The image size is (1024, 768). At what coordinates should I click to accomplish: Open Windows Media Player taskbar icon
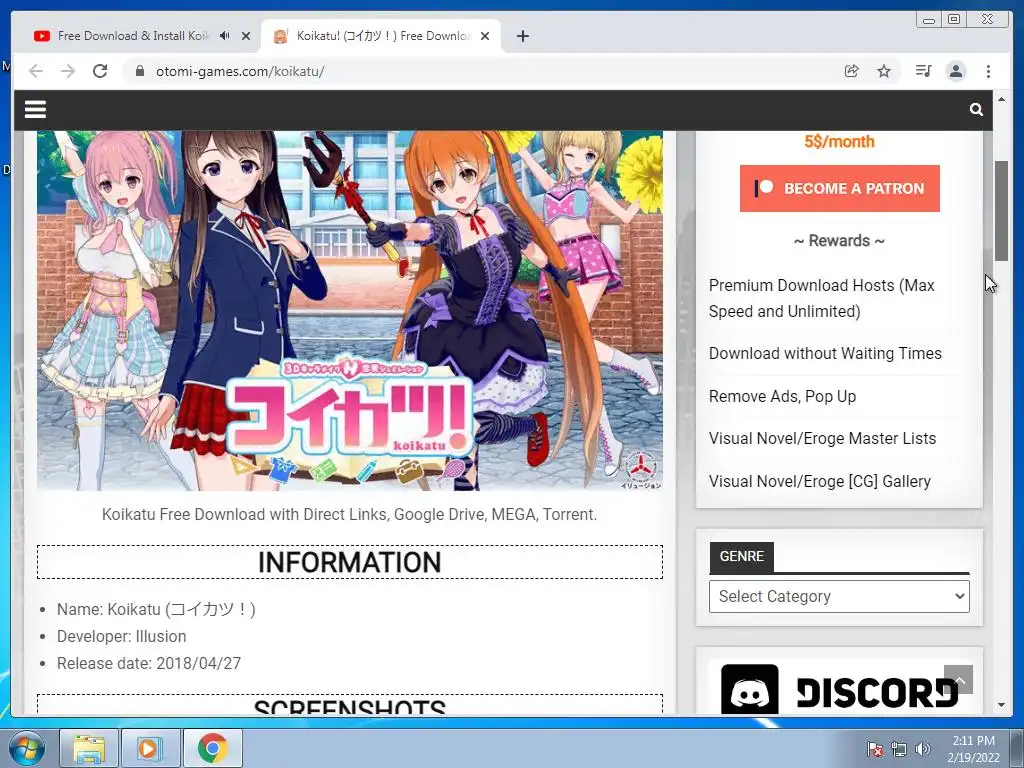pyautogui.click(x=151, y=748)
